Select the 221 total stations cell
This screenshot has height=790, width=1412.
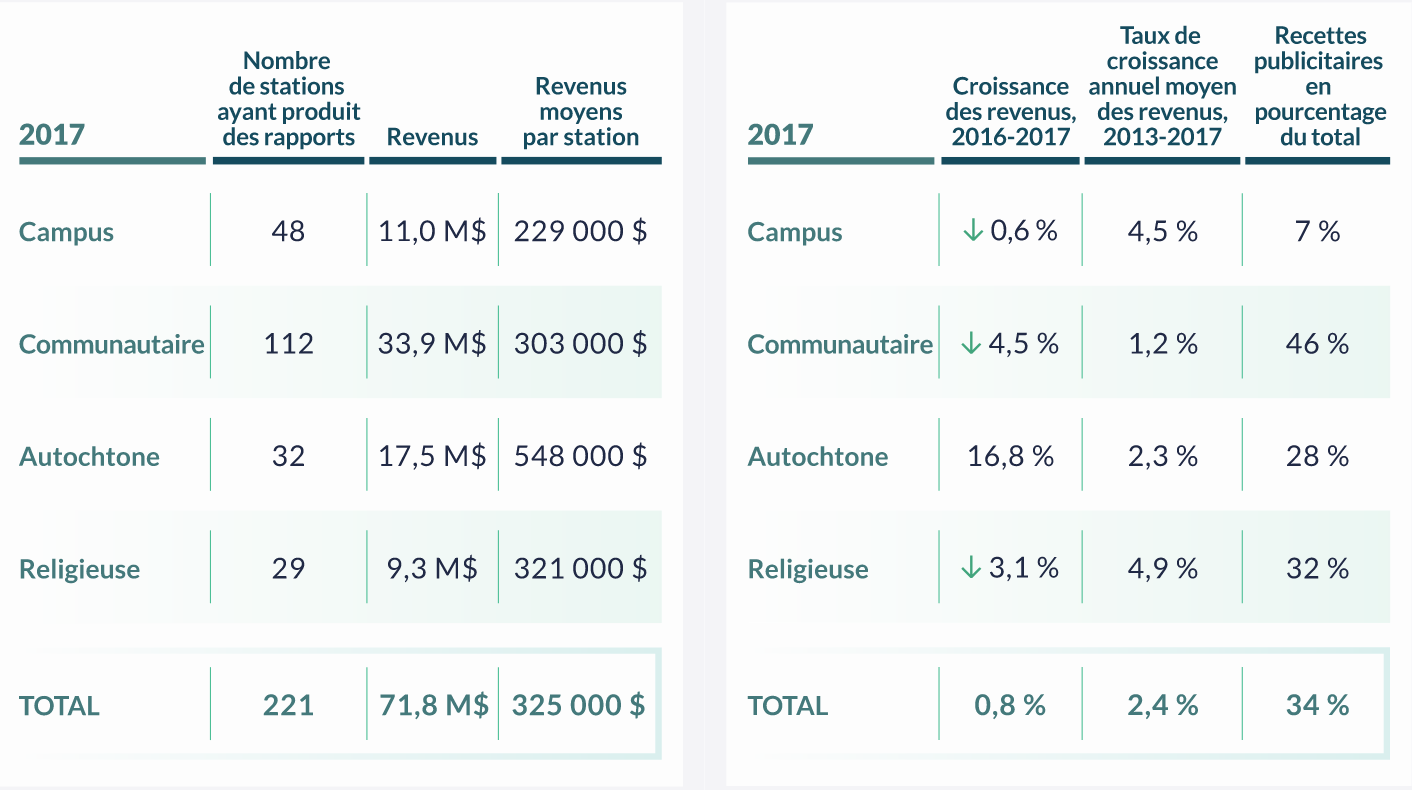coord(288,705)
